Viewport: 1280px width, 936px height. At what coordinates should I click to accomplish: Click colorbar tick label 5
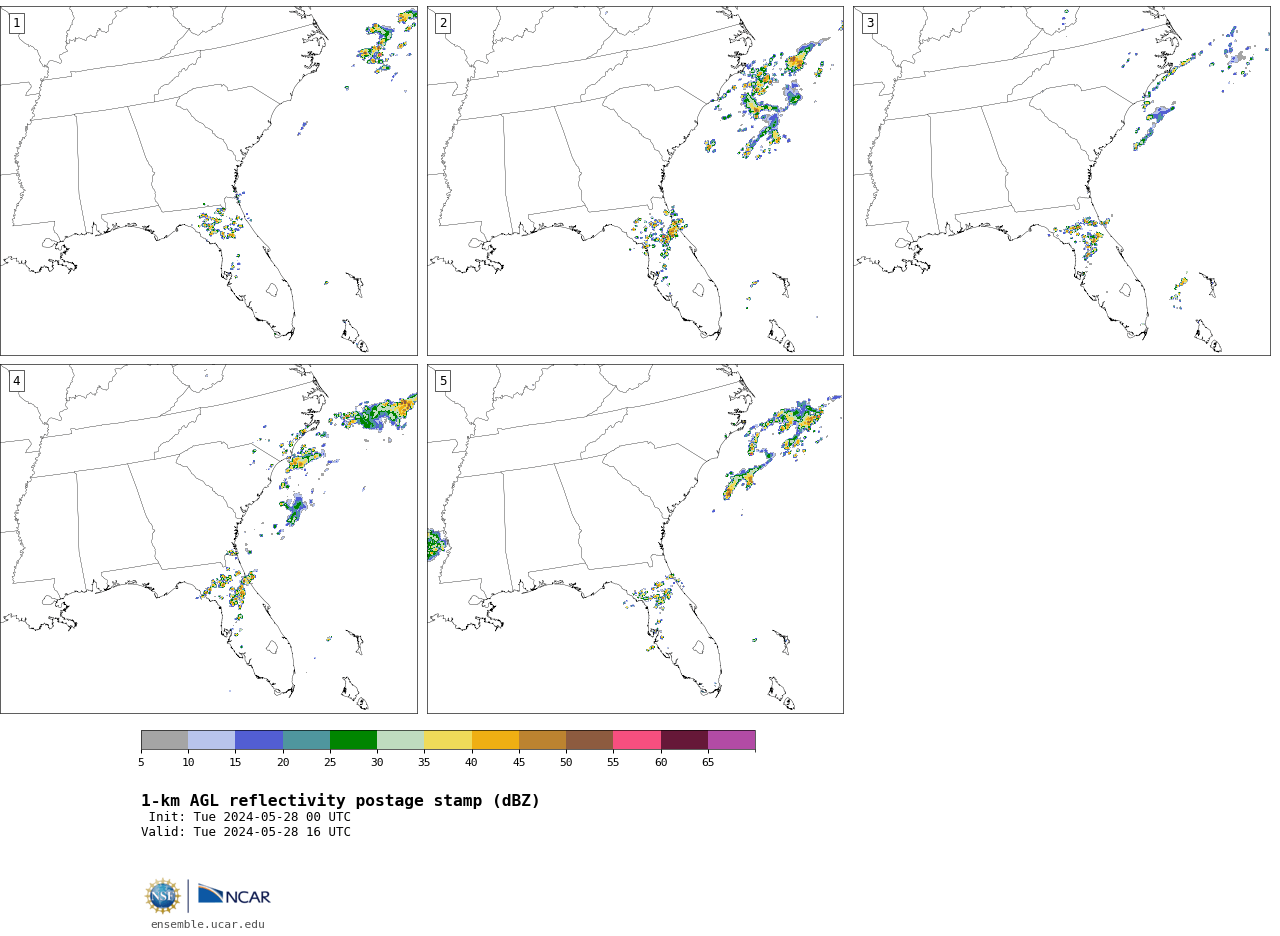(141, 763)
